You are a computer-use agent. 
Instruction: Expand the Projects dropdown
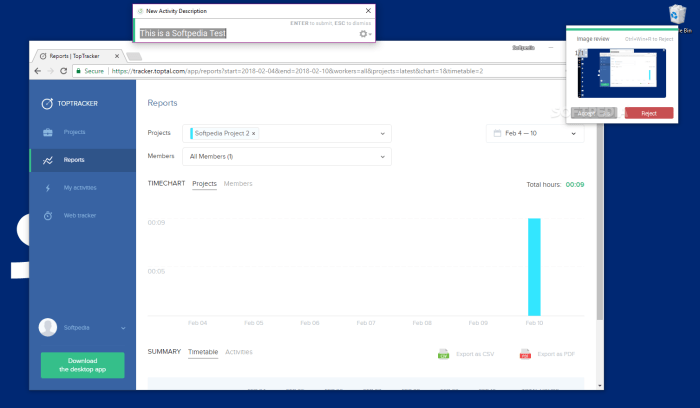(x=384, y=133)
